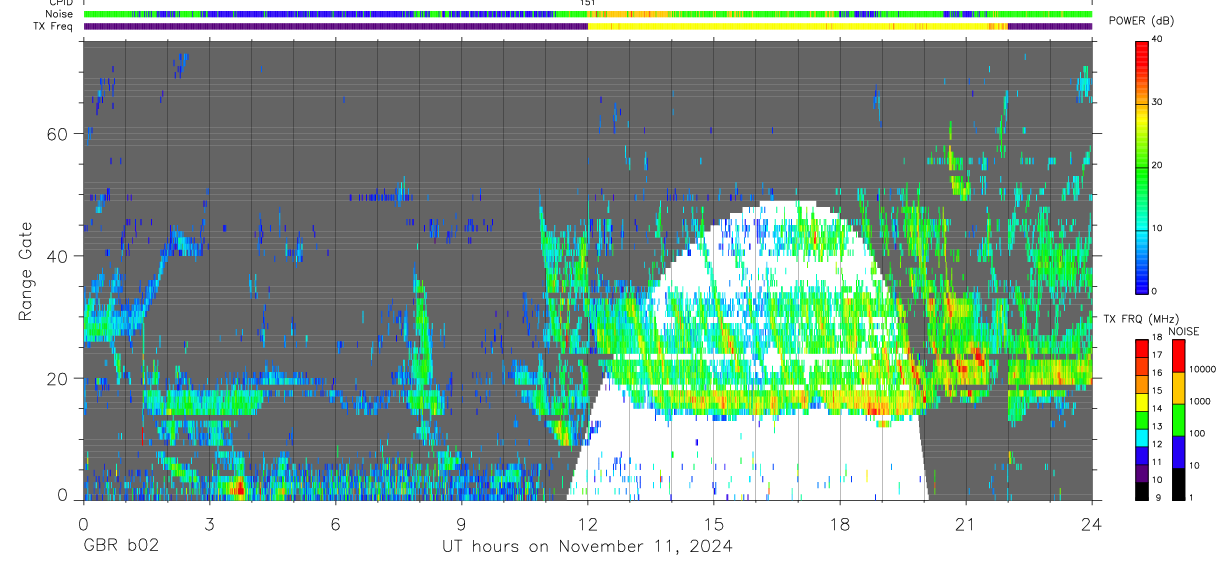Screen dimensions: 1228x567
Task: Click the Range Gate y-axis title
Action: click(x=25, y=270)
